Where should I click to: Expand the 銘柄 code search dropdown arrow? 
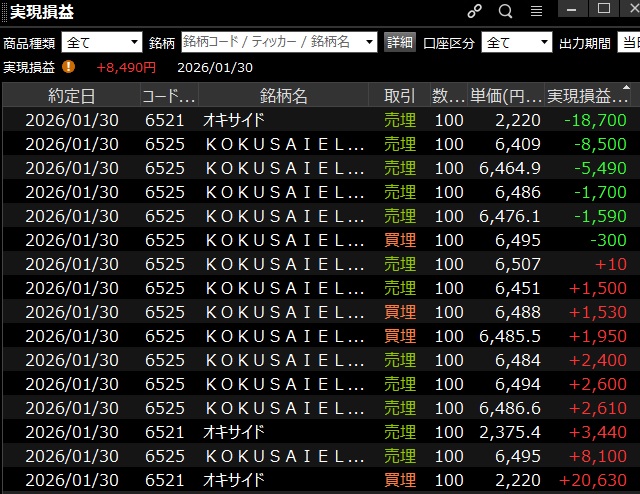(x=369, y=42)
